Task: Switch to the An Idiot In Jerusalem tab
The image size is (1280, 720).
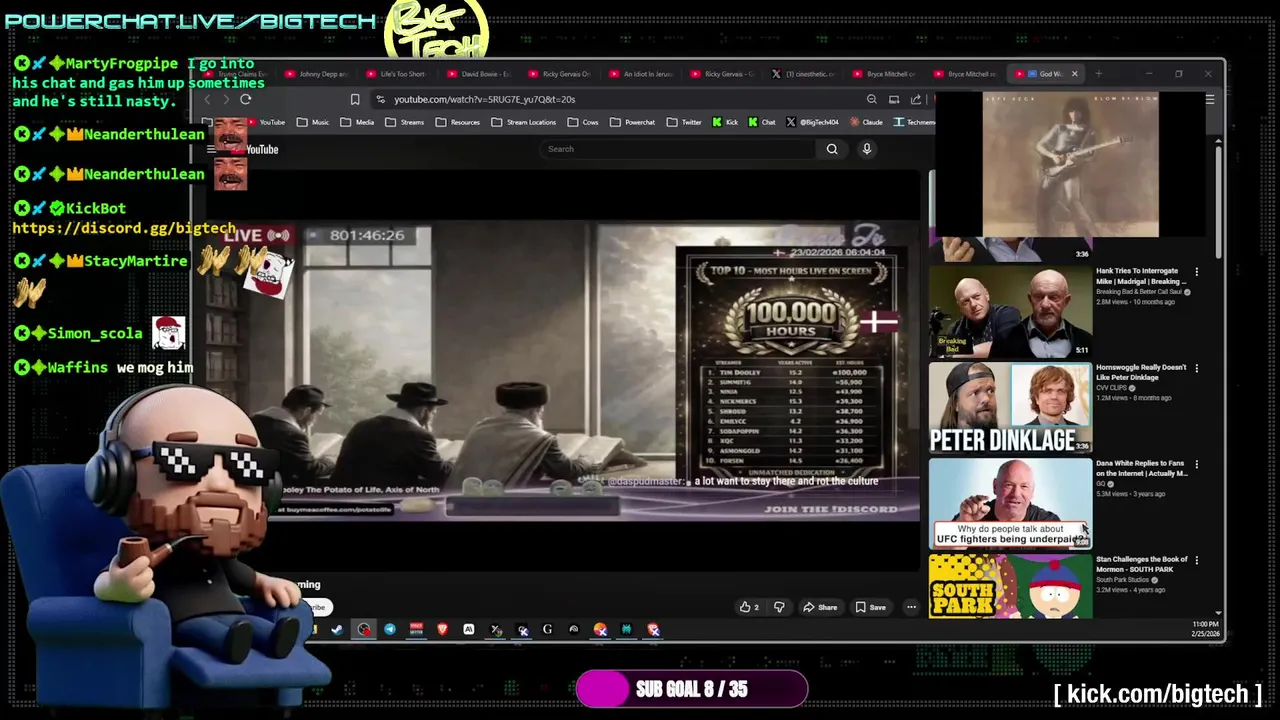Action: [x=642, y=73]
